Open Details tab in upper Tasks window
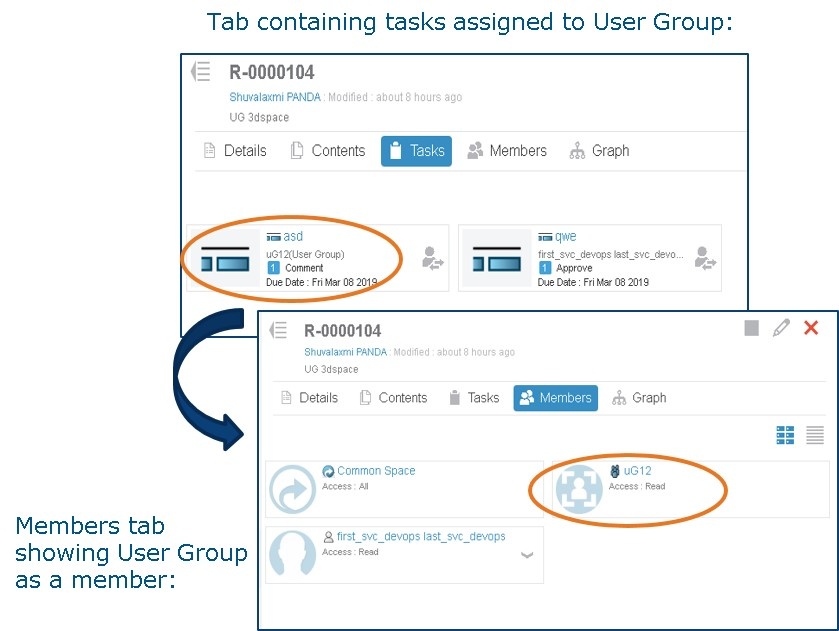Viewport: 839px width, 631px height. (x=235, y=151)
